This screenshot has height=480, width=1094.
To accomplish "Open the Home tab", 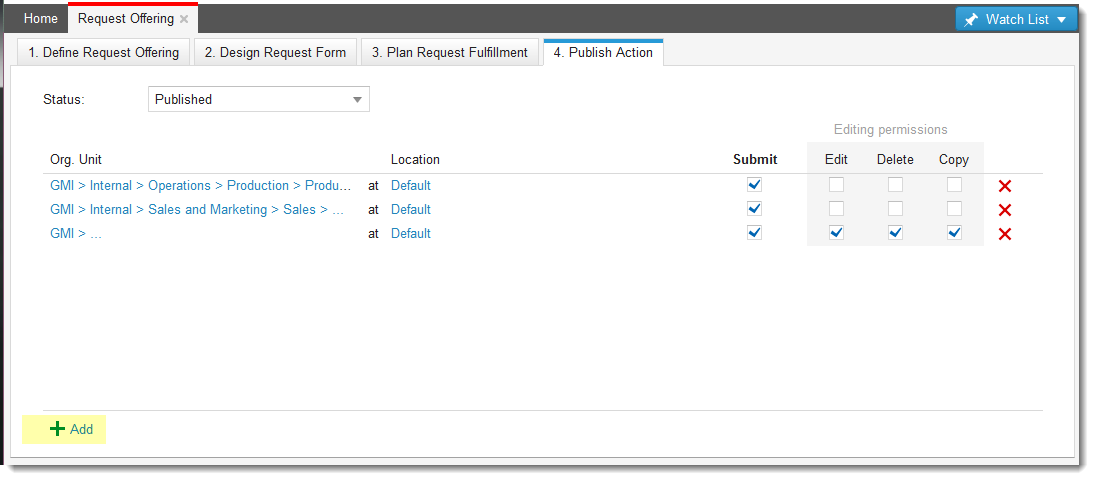I will 41,19.
